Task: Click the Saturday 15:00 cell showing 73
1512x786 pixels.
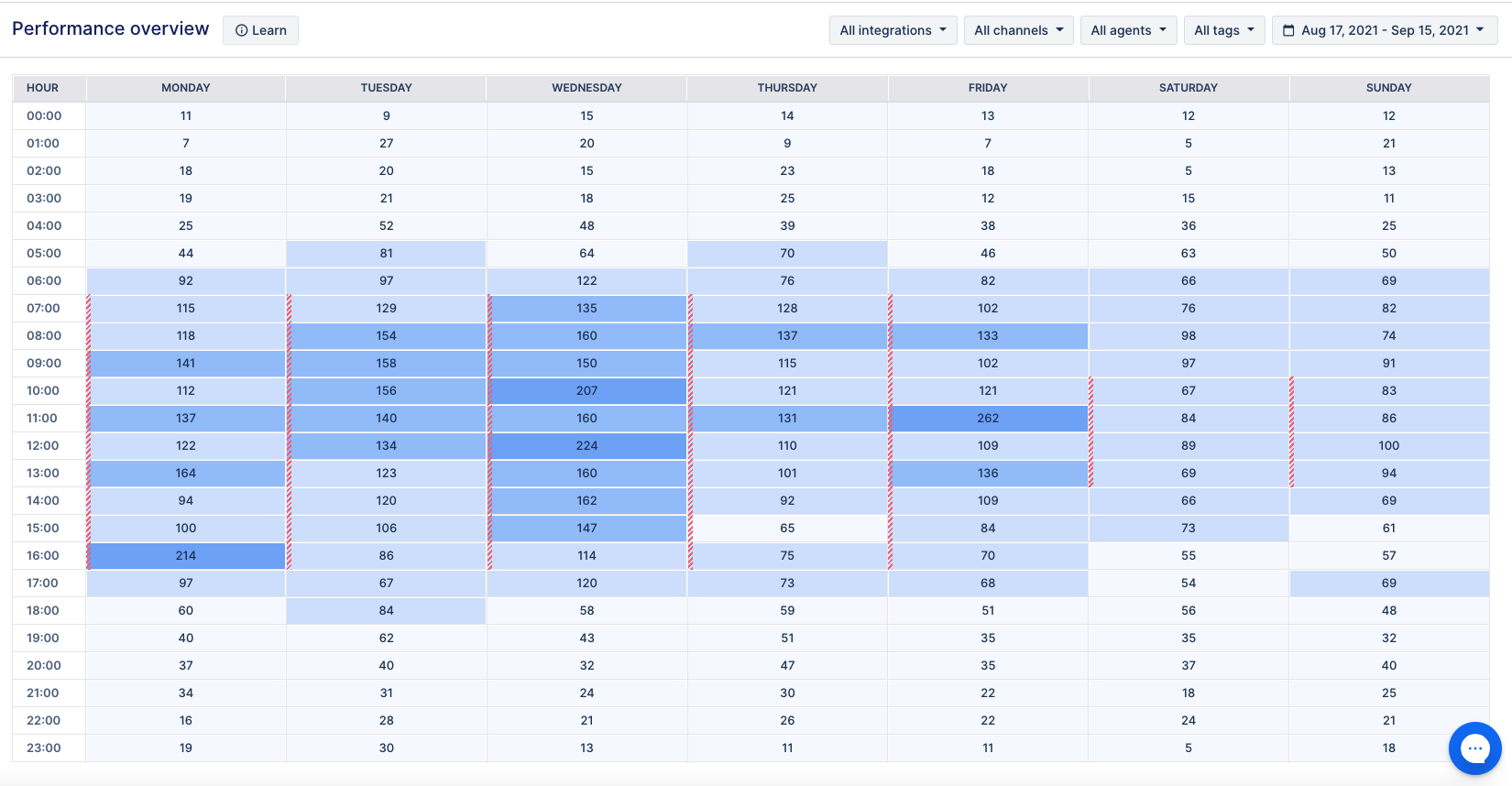Action: 1189,528
